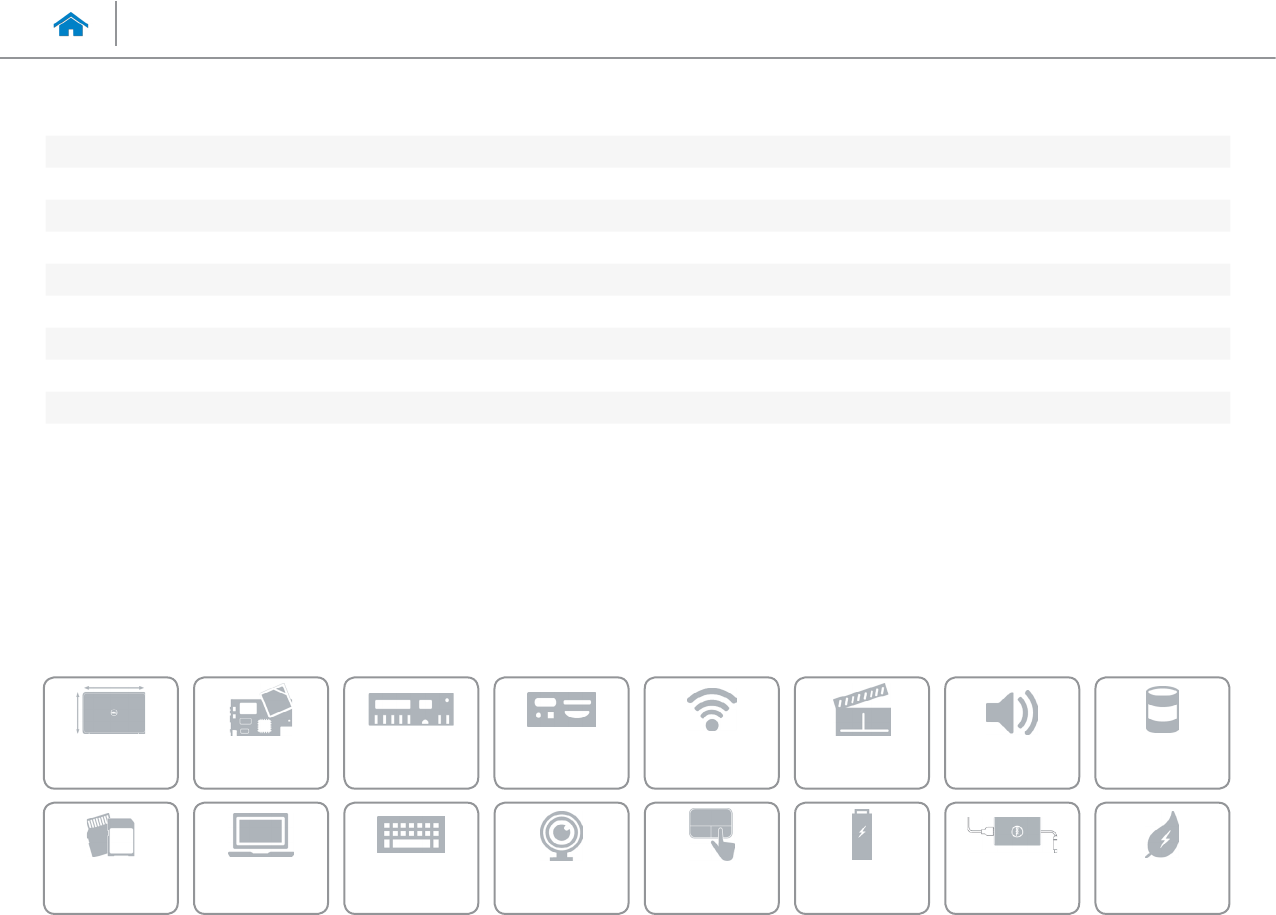The image size is (1276, 915).
Task: Select the system board information icon
Action: coord(261,732)
